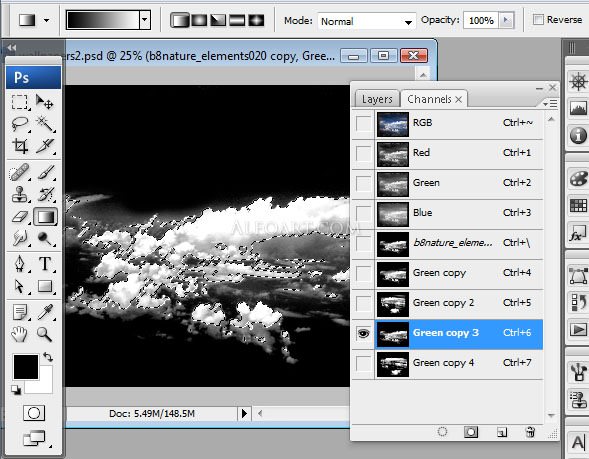Screen dimensions: 589x459
Task: Select the Lasso tool
Action: (20, 123)
